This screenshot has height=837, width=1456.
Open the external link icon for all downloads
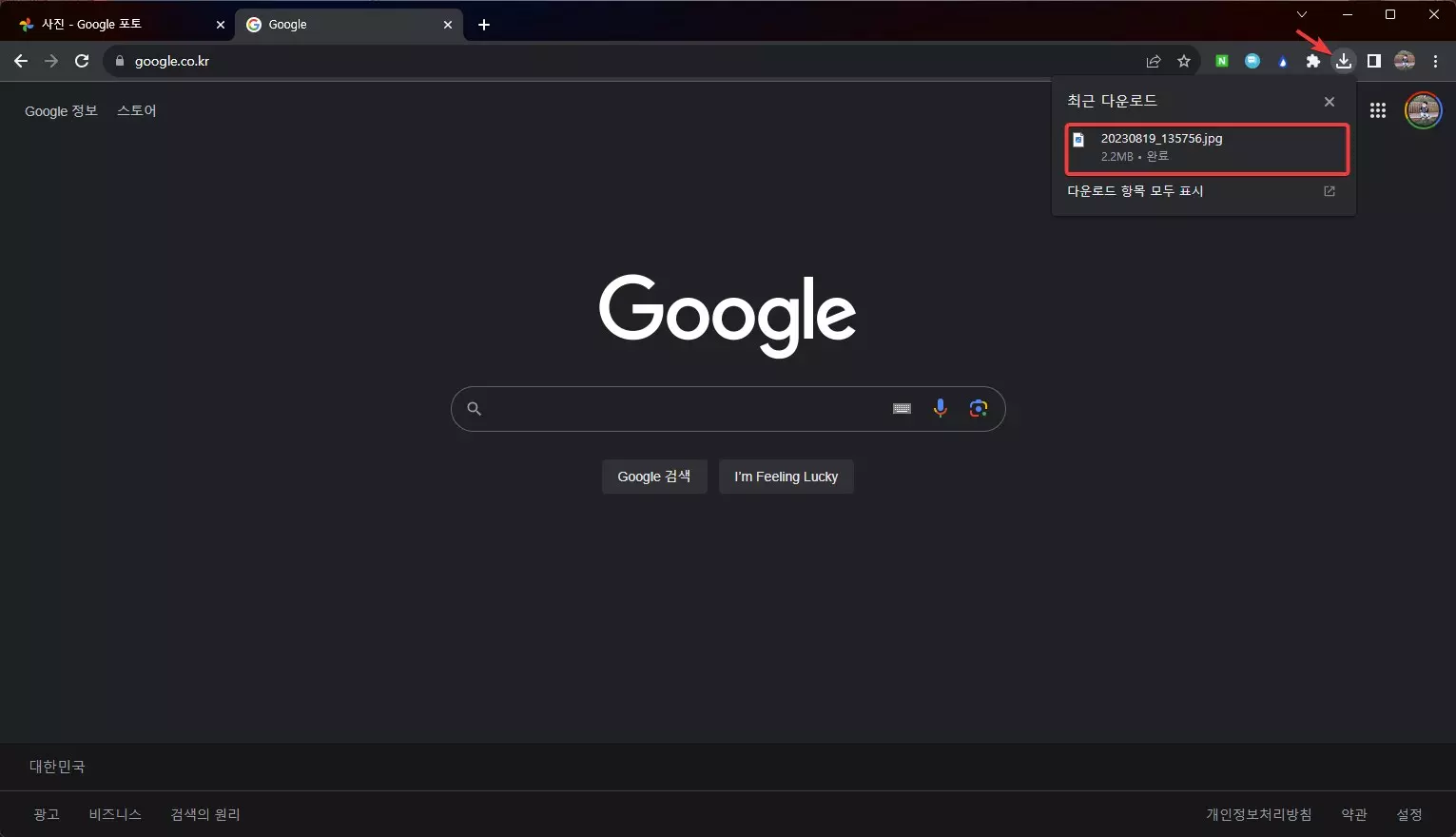tap(1330, 191)
